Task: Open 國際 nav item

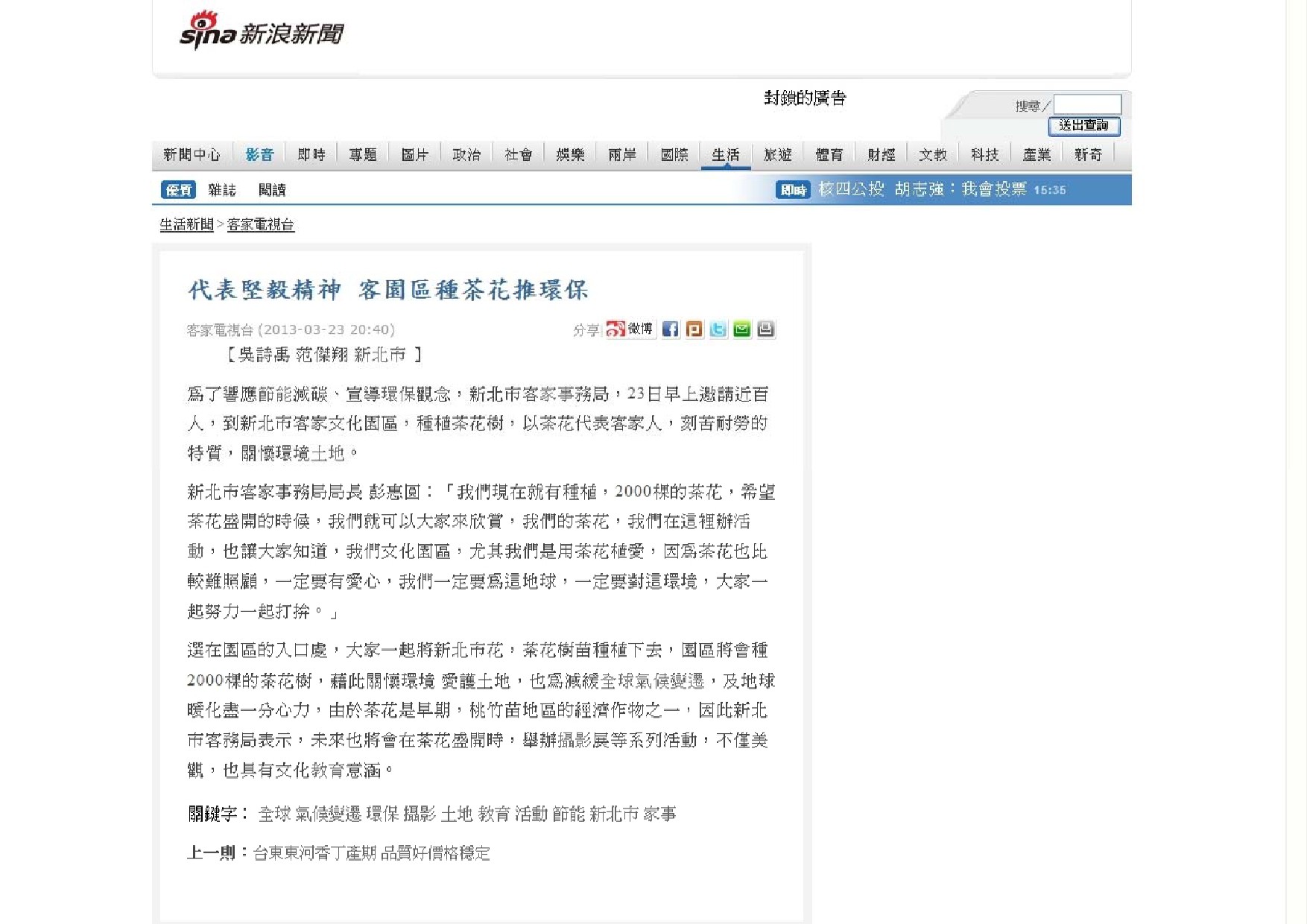Action: [x=674, y=154]
